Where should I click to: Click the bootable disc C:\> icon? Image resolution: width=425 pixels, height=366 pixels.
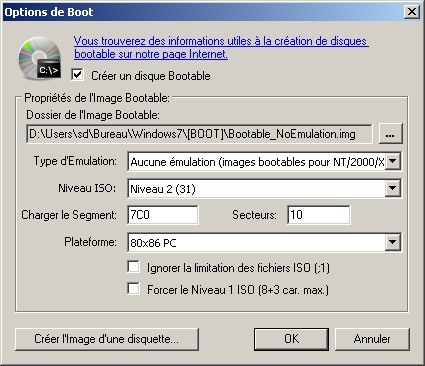tap(40, 58)
